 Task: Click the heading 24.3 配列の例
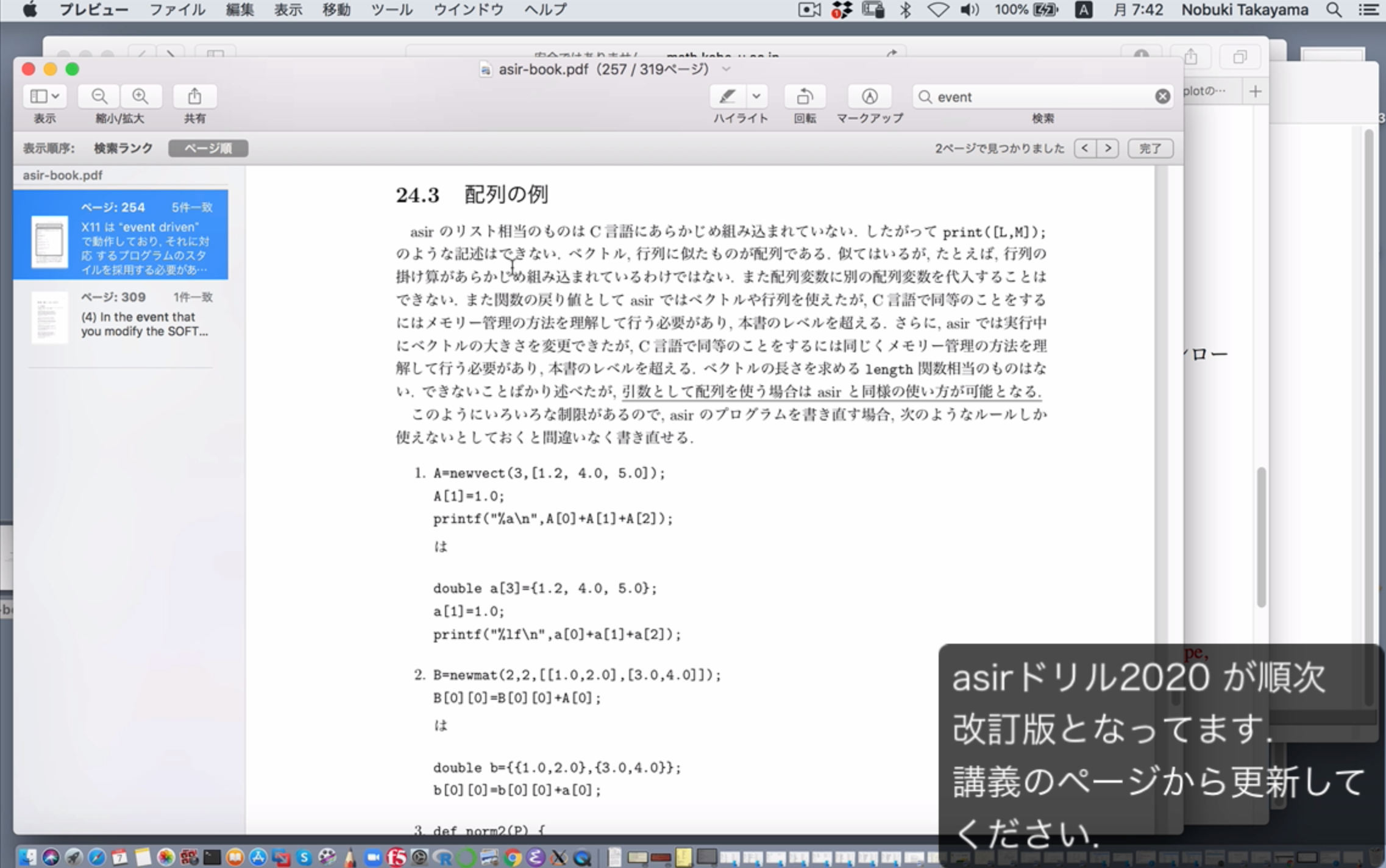point(472,195)
